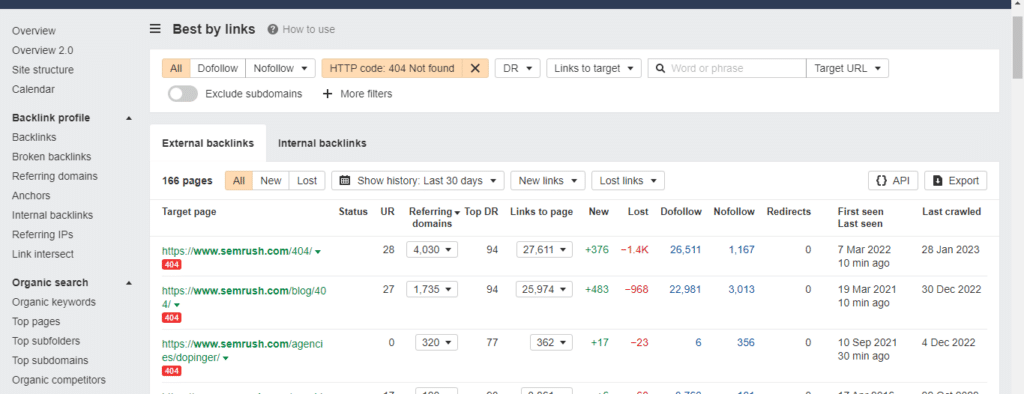
Task: Sort by Referring domains column
Action: (434, 218)
